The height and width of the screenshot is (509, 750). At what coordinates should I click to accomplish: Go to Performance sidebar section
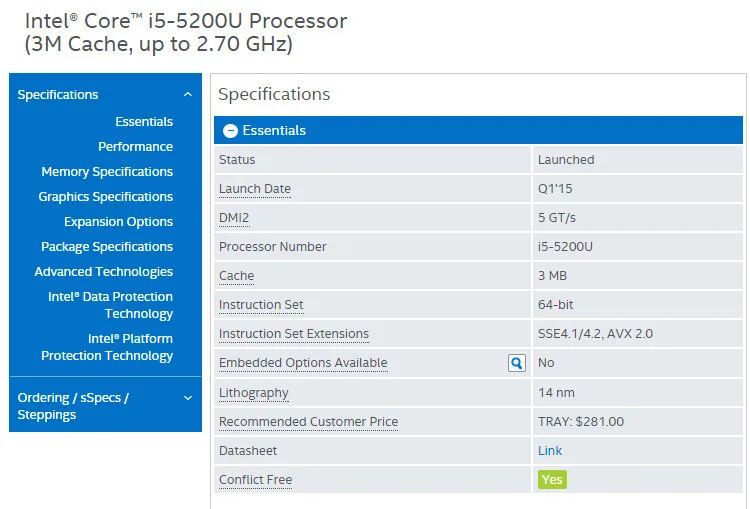pos(135,146)
